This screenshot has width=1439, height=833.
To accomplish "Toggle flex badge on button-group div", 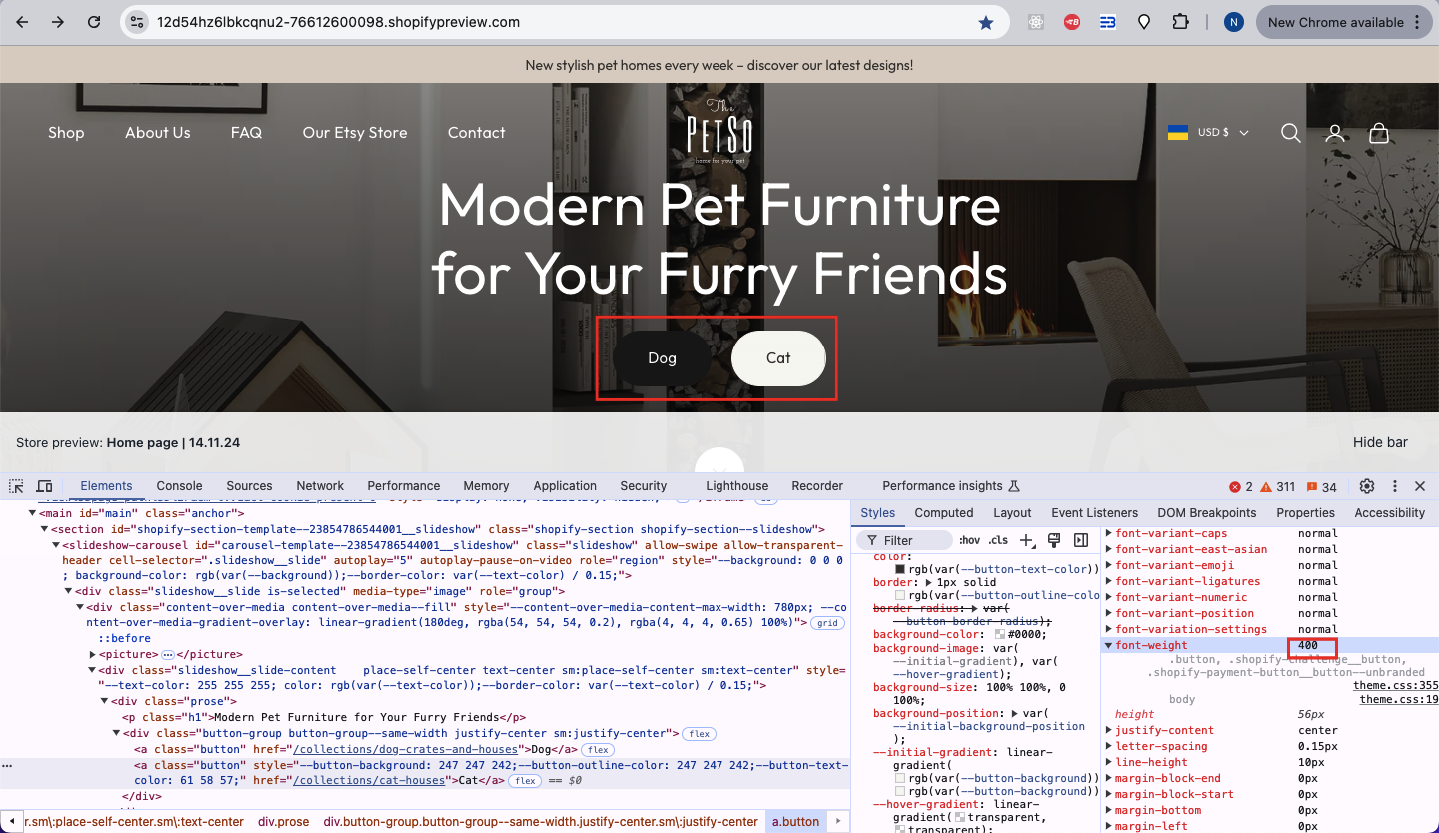I will pos(699,734).
